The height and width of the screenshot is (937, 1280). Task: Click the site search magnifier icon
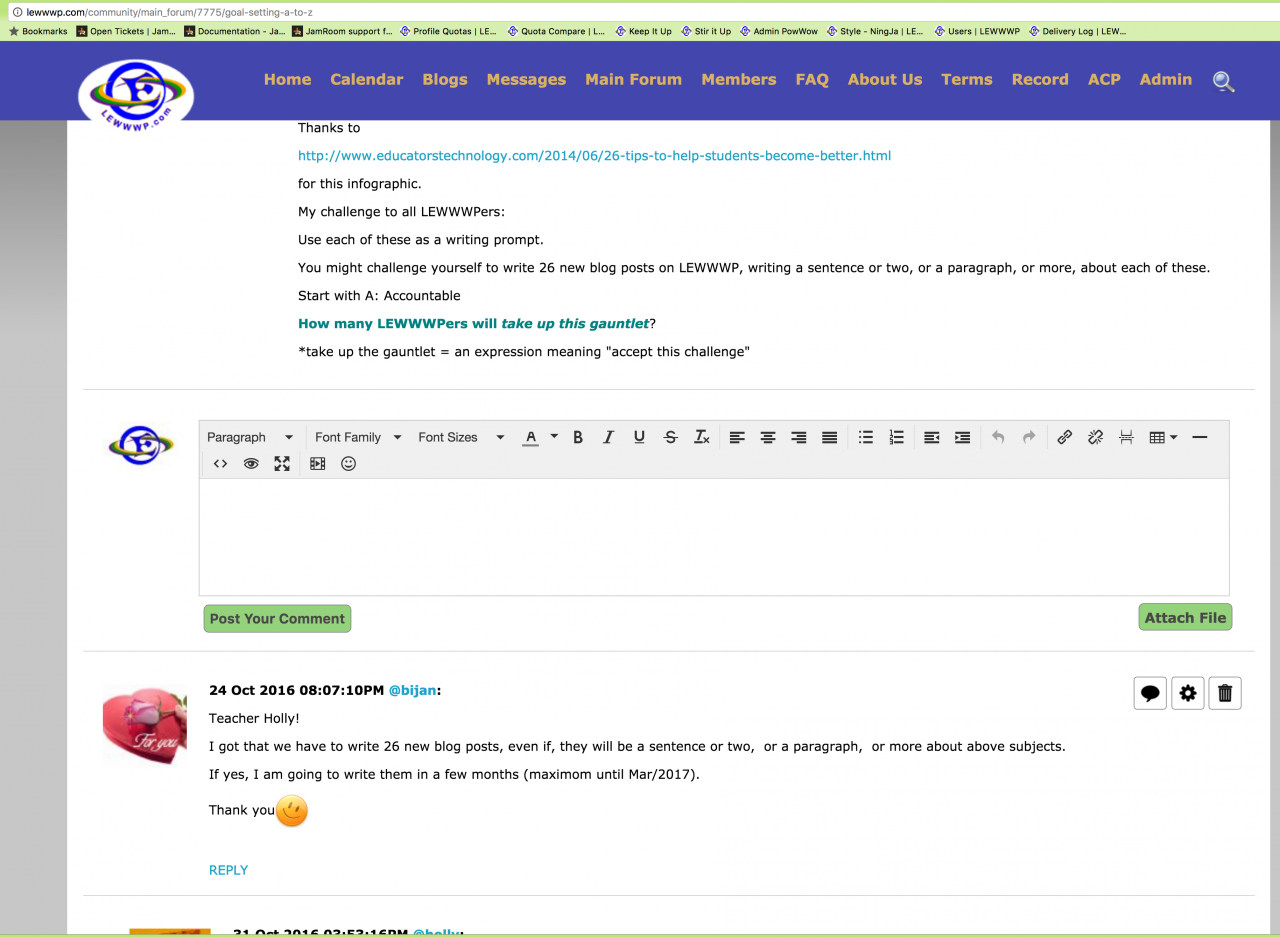[x=1223, y=81]
